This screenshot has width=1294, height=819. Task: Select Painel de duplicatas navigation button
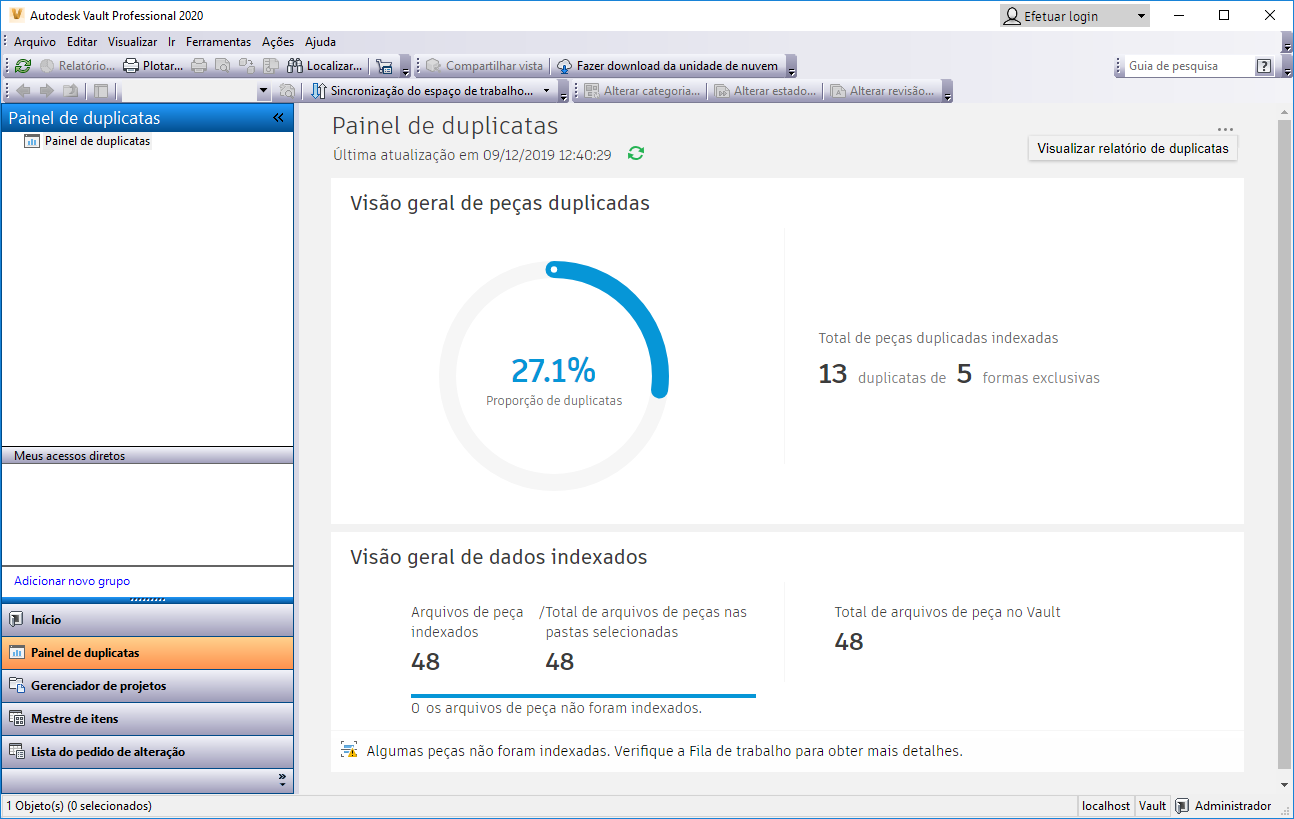point(147,653)
